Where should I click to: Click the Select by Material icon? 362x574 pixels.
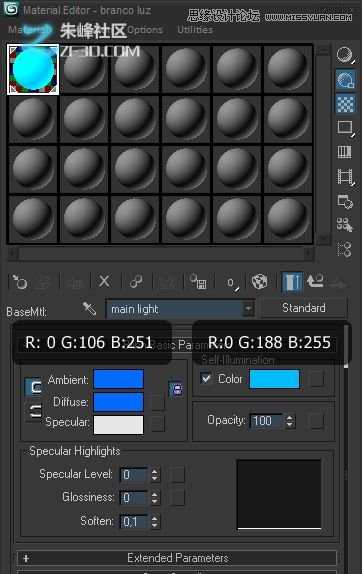coord(345,225)
